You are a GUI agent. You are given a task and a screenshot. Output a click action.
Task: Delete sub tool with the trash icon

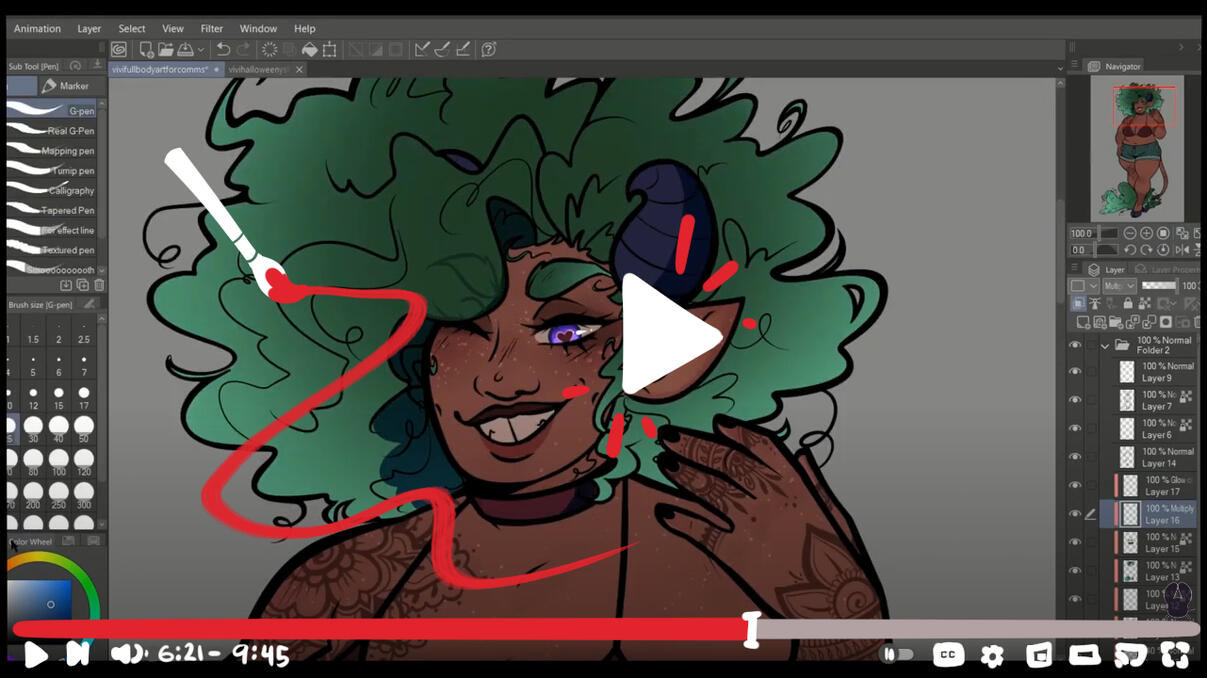pos(99,286)
